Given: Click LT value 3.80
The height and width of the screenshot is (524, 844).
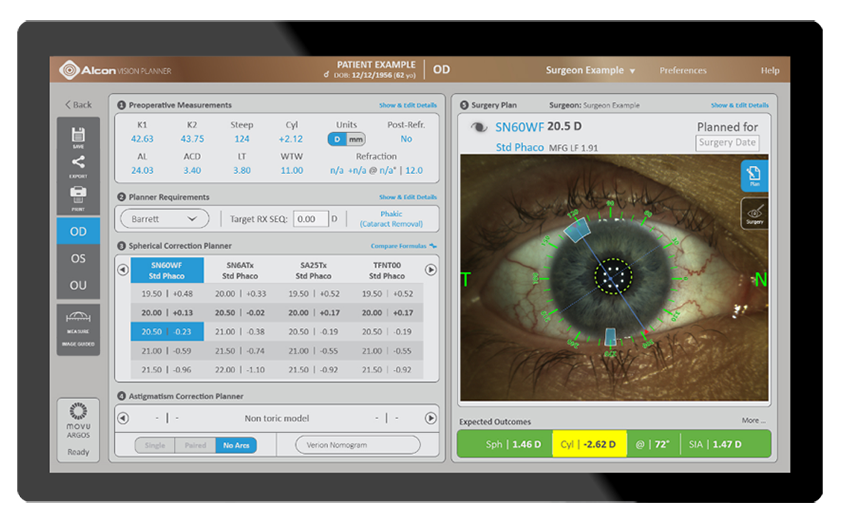Looking at the screenshot, I should pyautogui.click(x=242, y=171).
